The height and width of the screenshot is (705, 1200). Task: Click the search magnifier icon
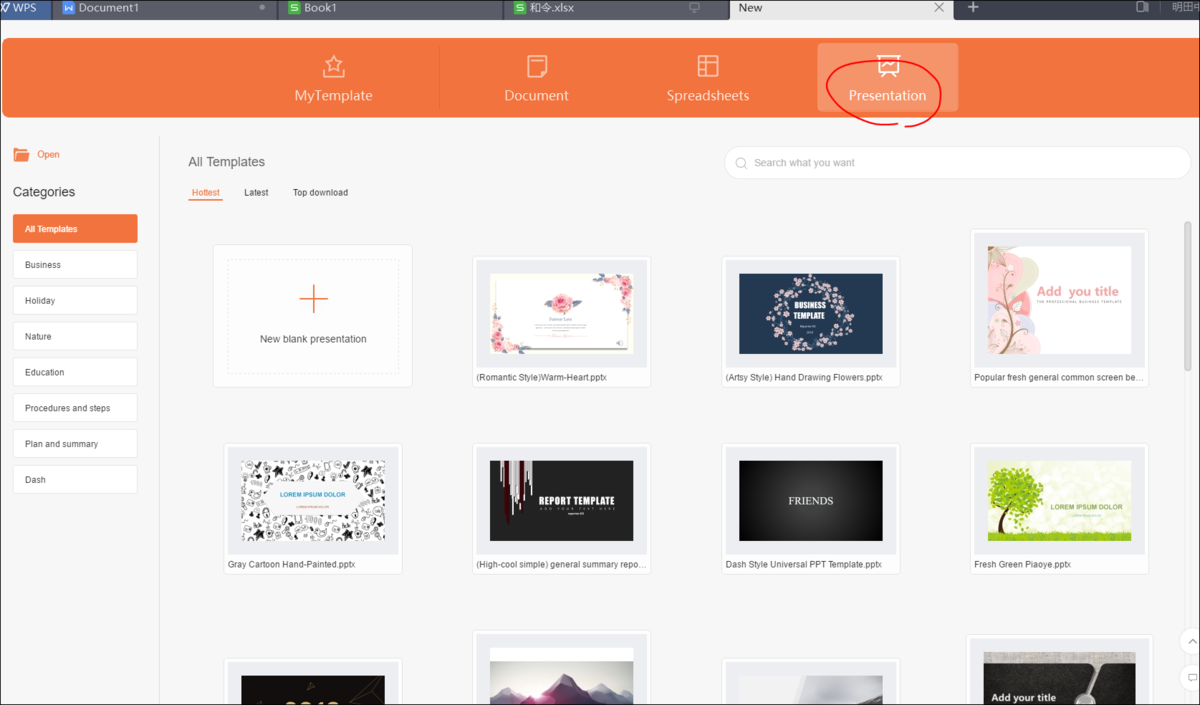pos(741,163)
